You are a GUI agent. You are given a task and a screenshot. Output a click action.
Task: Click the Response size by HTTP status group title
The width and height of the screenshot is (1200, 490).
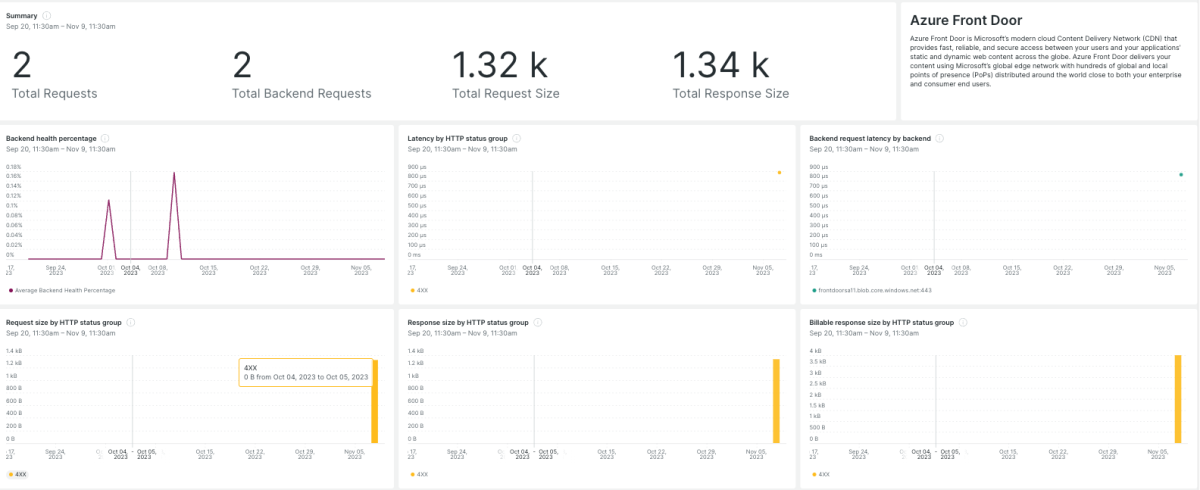(x=468, y=322)
